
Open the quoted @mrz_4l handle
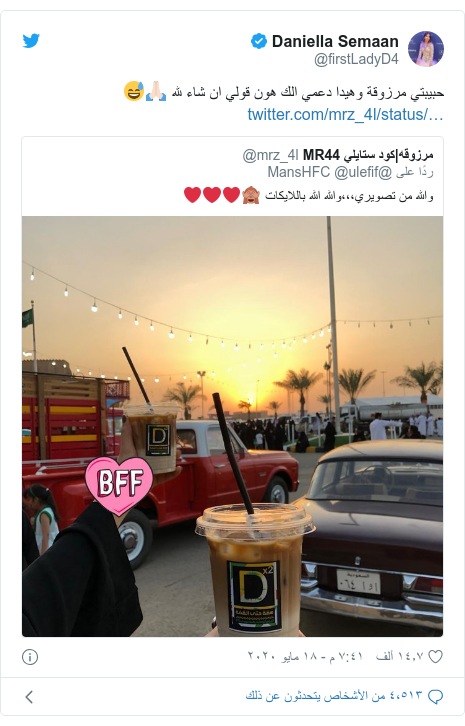coord(270,155)
